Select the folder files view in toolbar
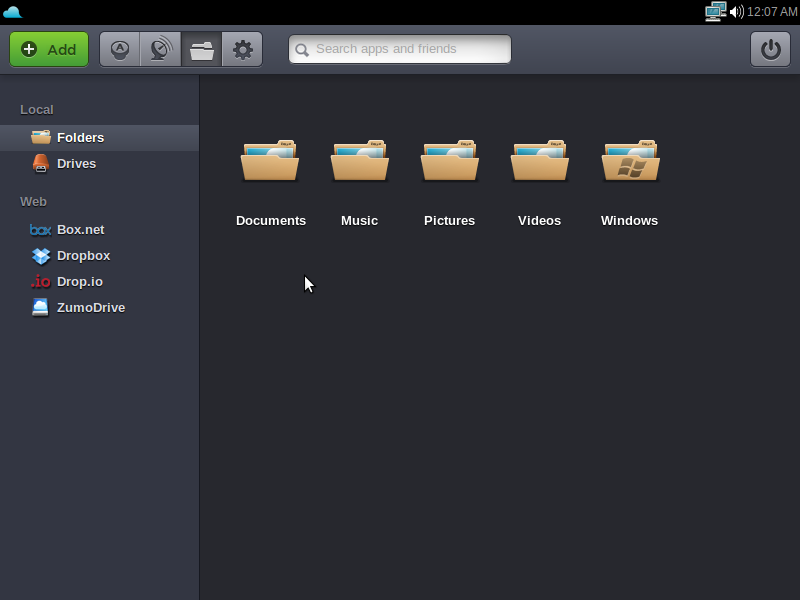This screenshot has width=800, height=600. [x=202, y=49]
